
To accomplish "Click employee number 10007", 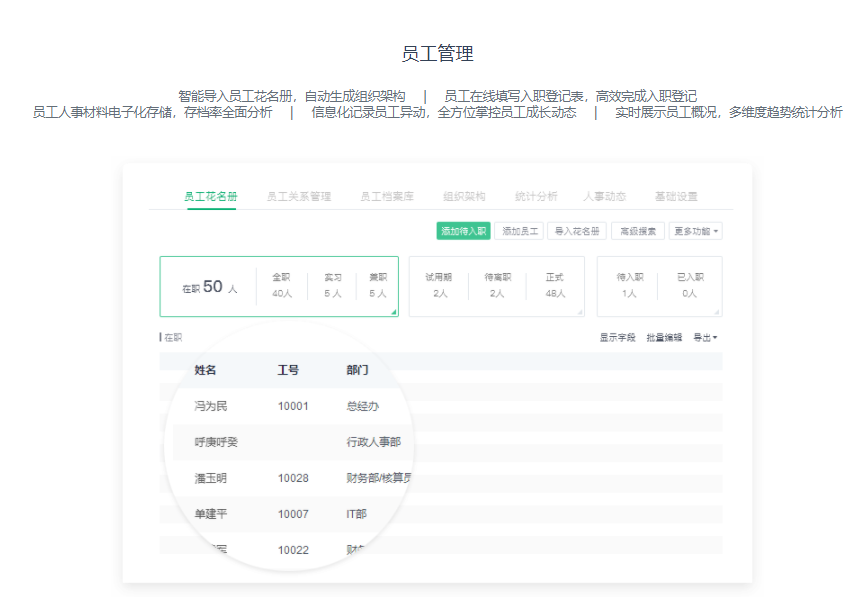I will click(x=293, y=514).
